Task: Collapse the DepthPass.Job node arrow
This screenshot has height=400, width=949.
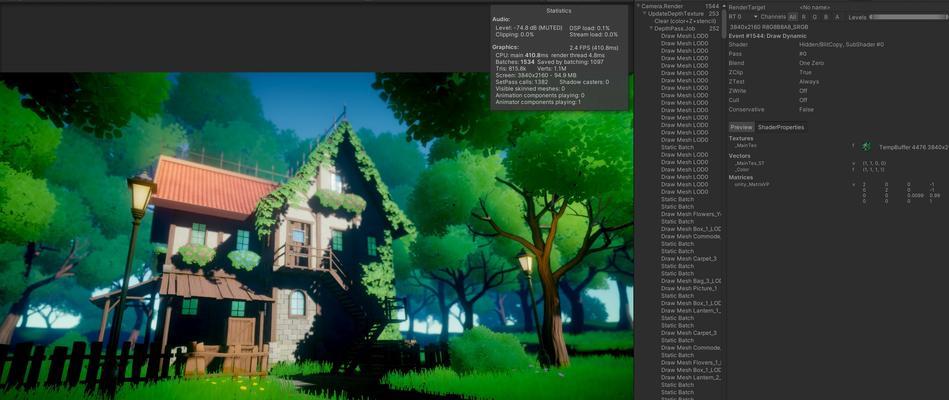Action: (x=652, y=28)
